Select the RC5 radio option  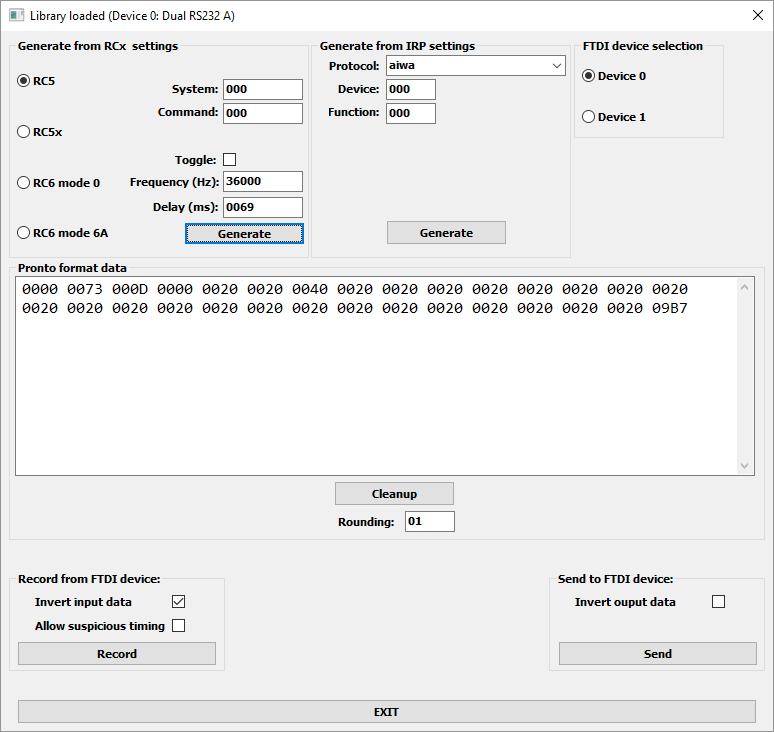tap(24, 81)
